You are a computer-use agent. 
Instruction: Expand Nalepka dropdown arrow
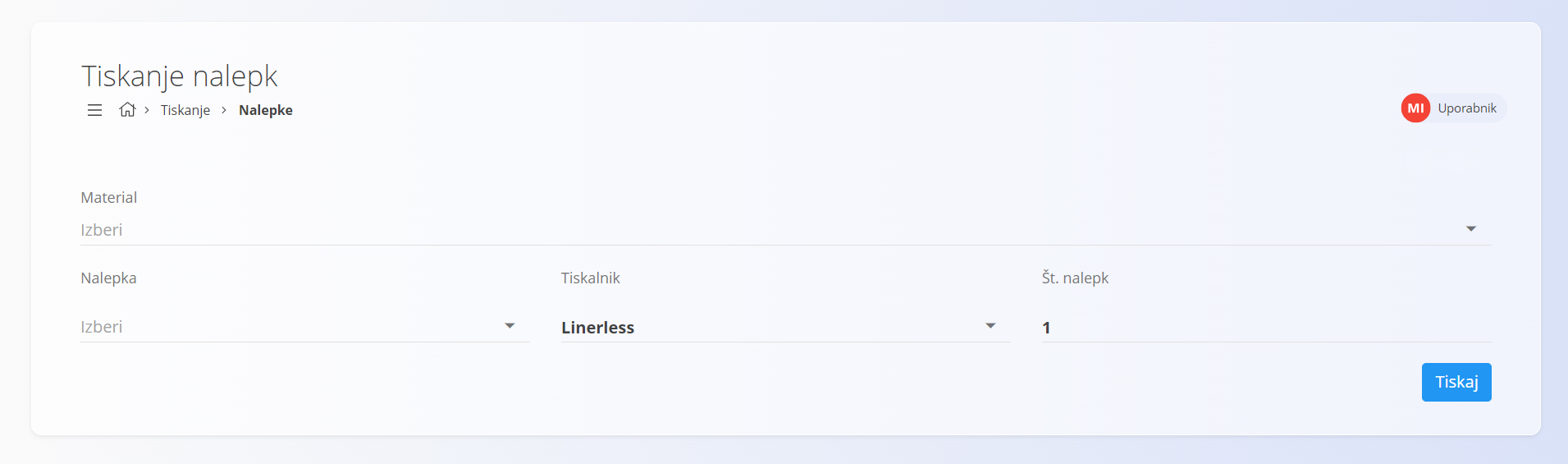tap(510, 326)
